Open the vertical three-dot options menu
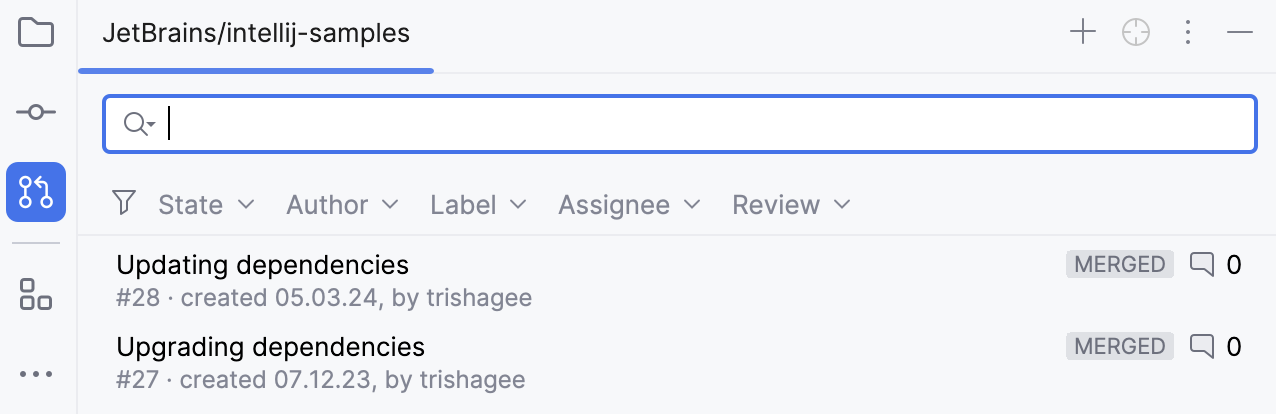The image size is (1276, 414). pos(1188,33)
